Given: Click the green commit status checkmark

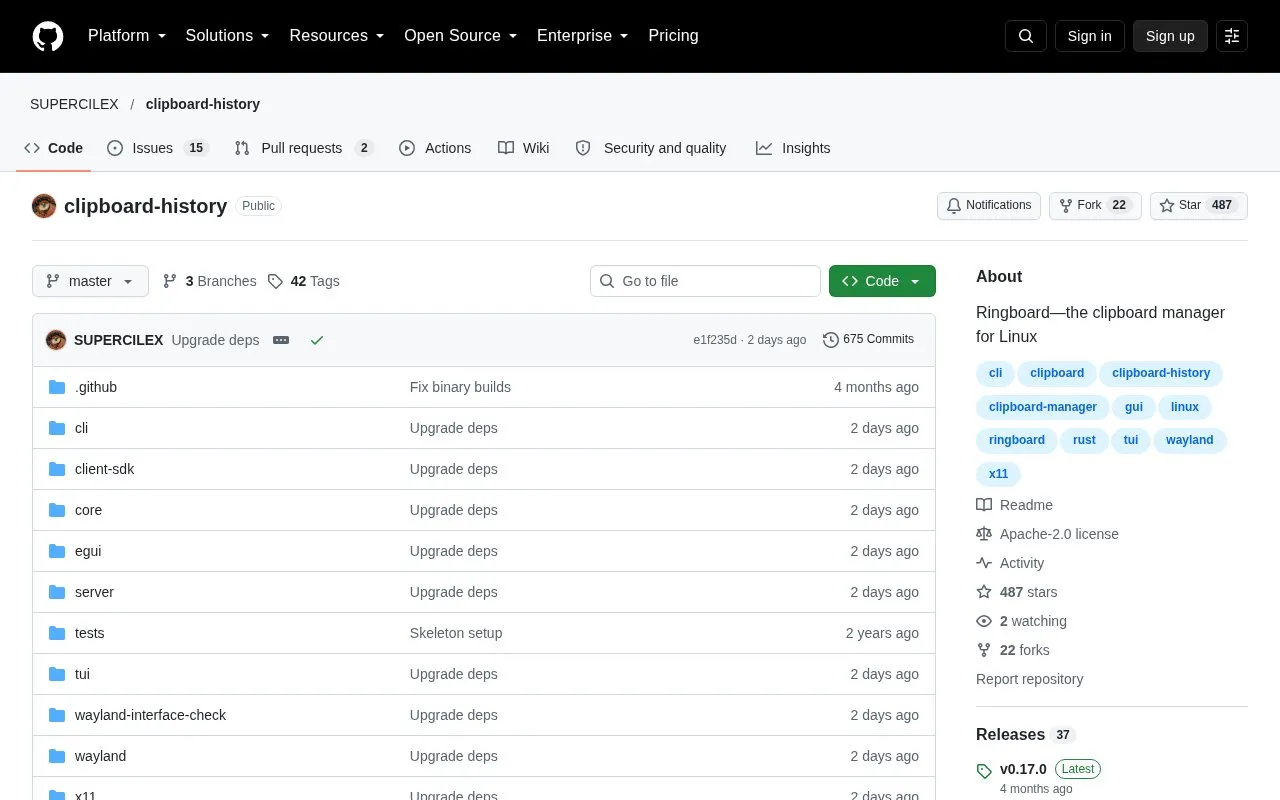Looking at the screenshot, I should pyautogui.click(x=317, y=340).
